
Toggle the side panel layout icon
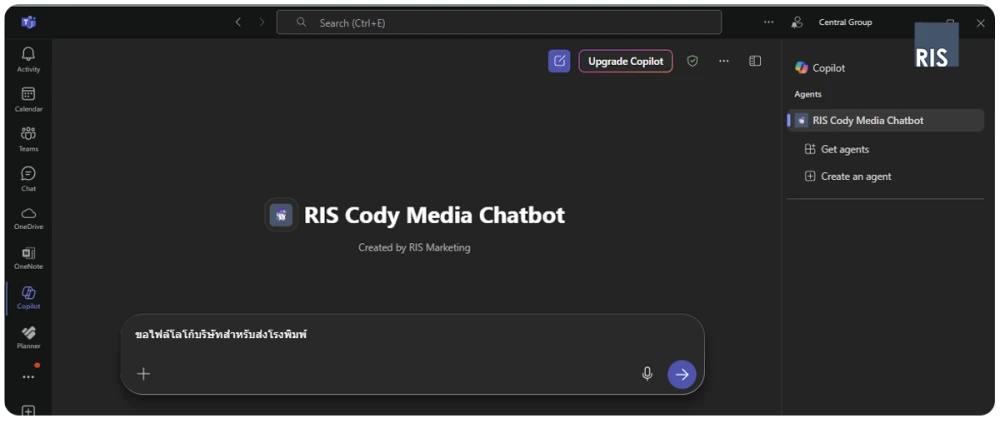click(755, 61)
